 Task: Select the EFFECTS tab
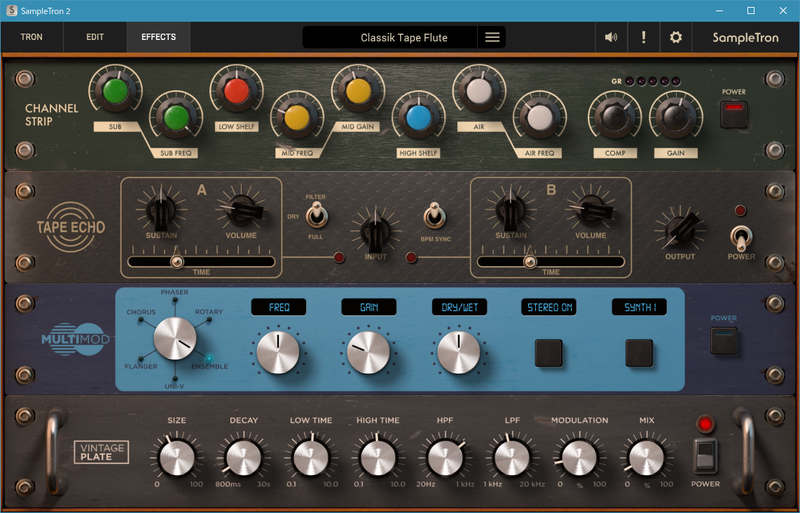coord(159,37)
